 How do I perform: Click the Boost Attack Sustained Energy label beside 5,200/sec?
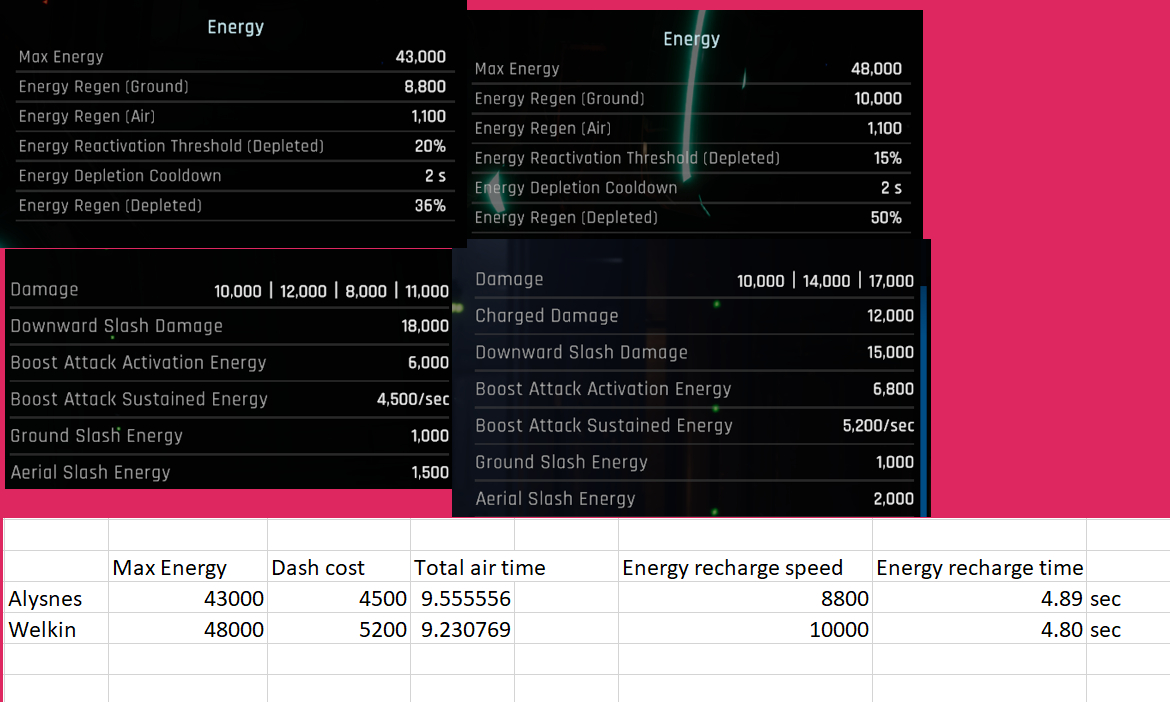[x=604, y=425]
